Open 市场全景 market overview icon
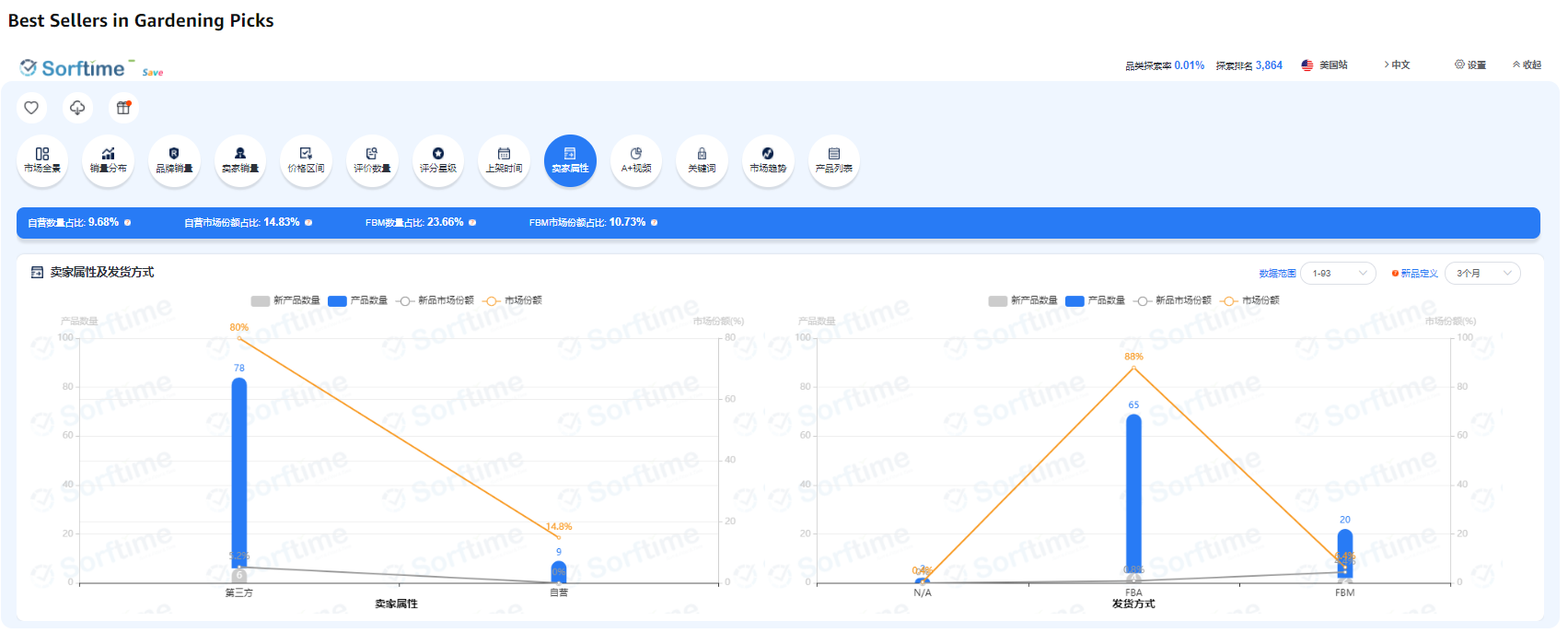Screen dimensions: 1568x633 point(42,160)
